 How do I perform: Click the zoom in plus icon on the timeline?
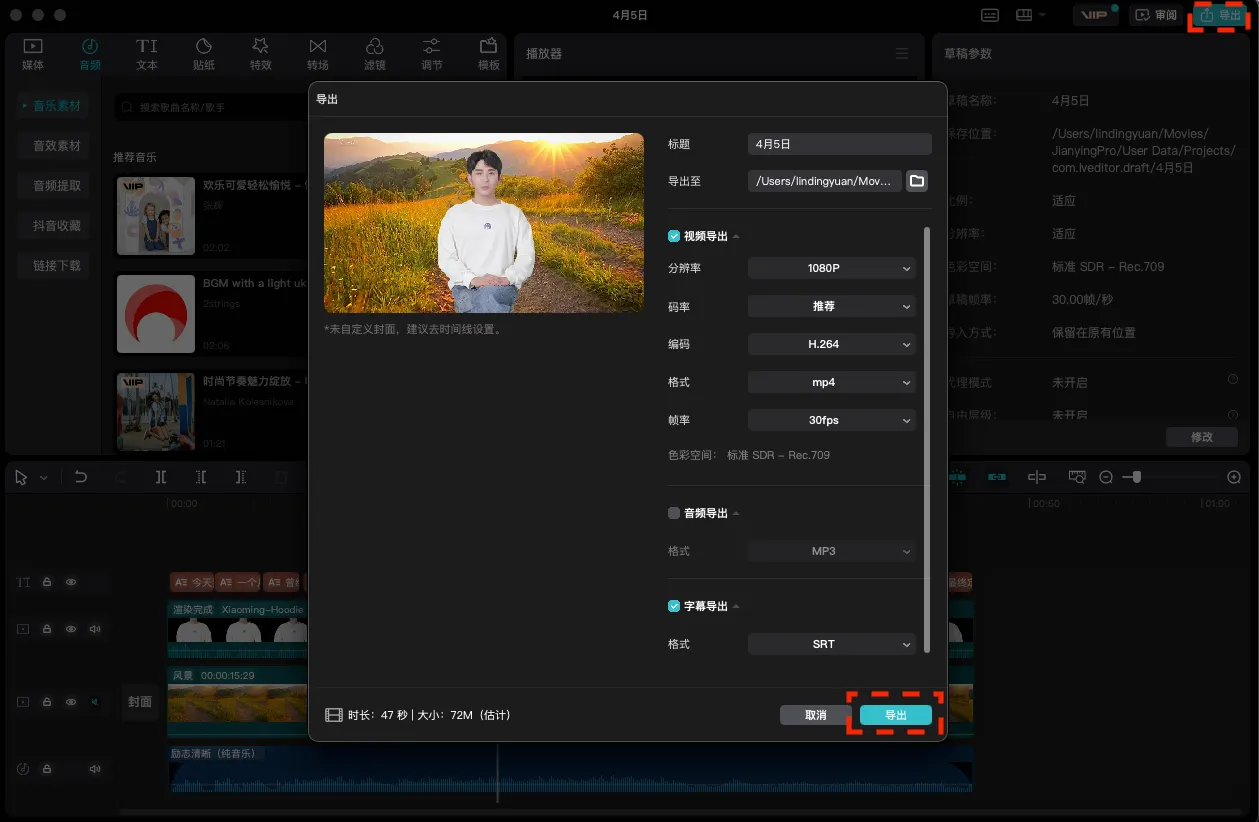[1234, 477]
